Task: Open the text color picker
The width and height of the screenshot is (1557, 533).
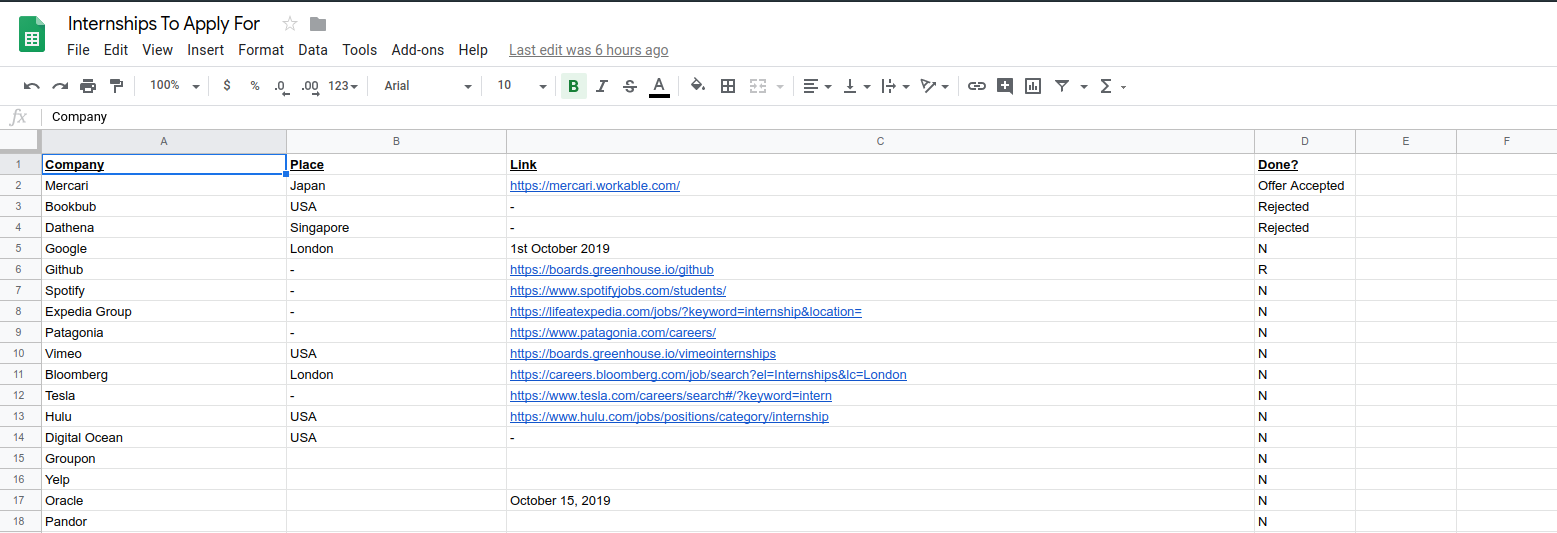Action: coord(658,86)
